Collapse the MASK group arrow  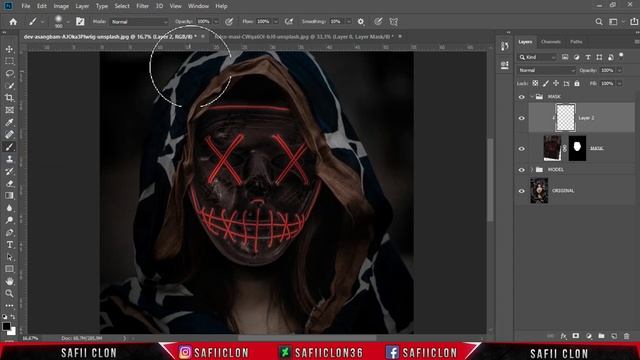[x=532, y=97]
